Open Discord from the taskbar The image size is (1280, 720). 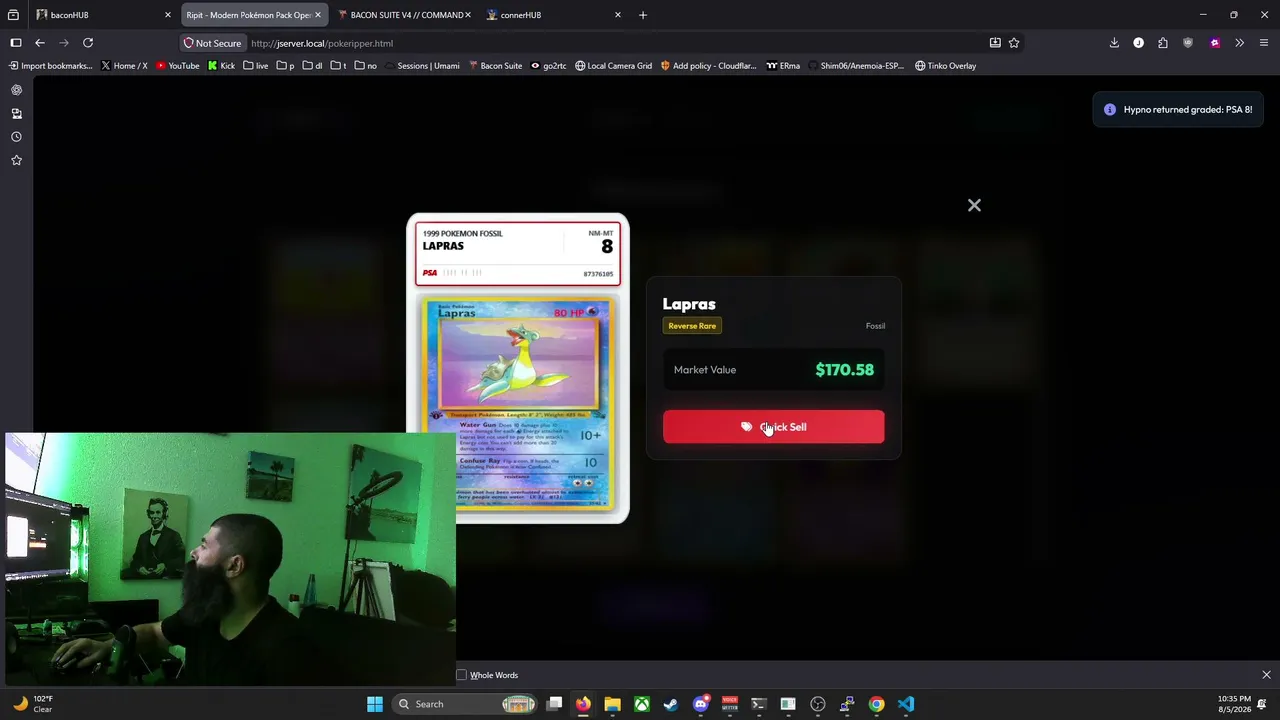pos(700,704)
